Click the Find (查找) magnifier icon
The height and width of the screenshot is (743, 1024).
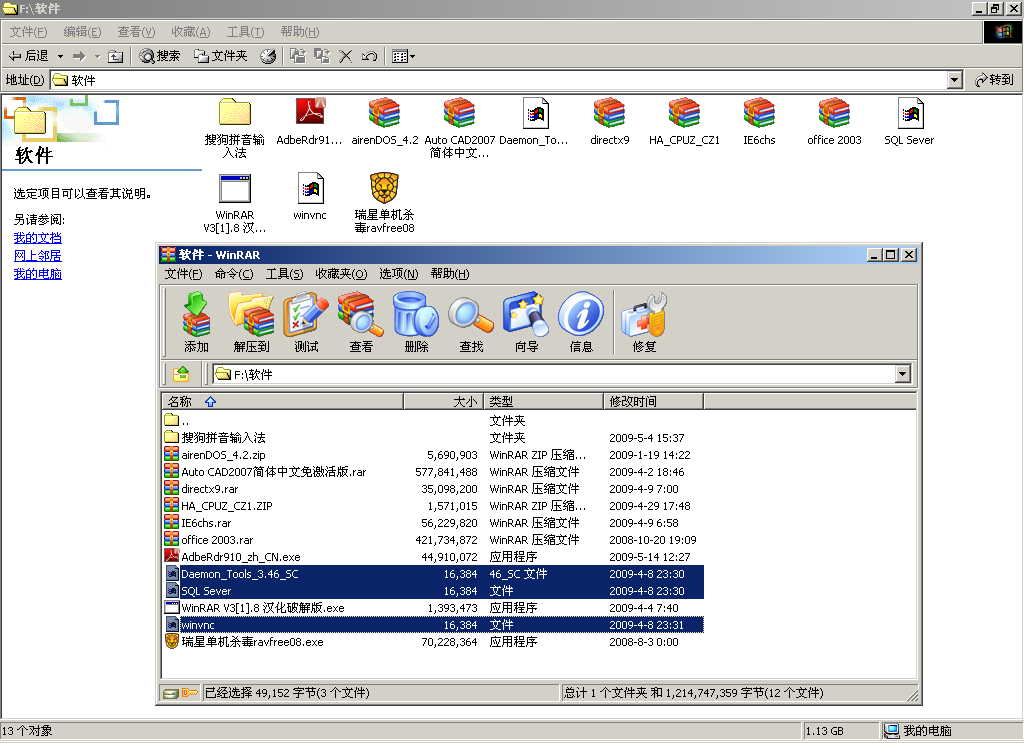pos(471,323)
